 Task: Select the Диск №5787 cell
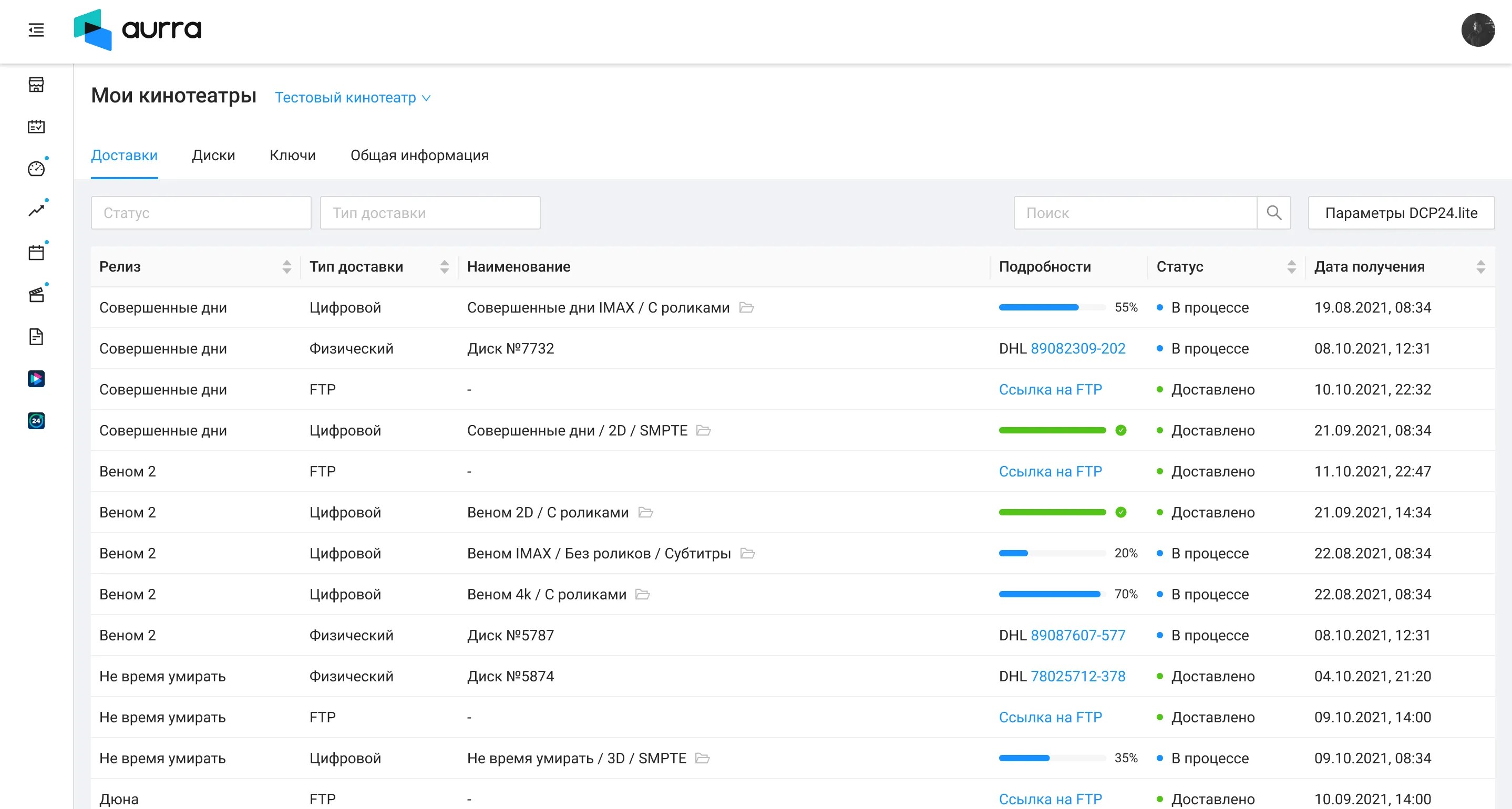(511, 635)
